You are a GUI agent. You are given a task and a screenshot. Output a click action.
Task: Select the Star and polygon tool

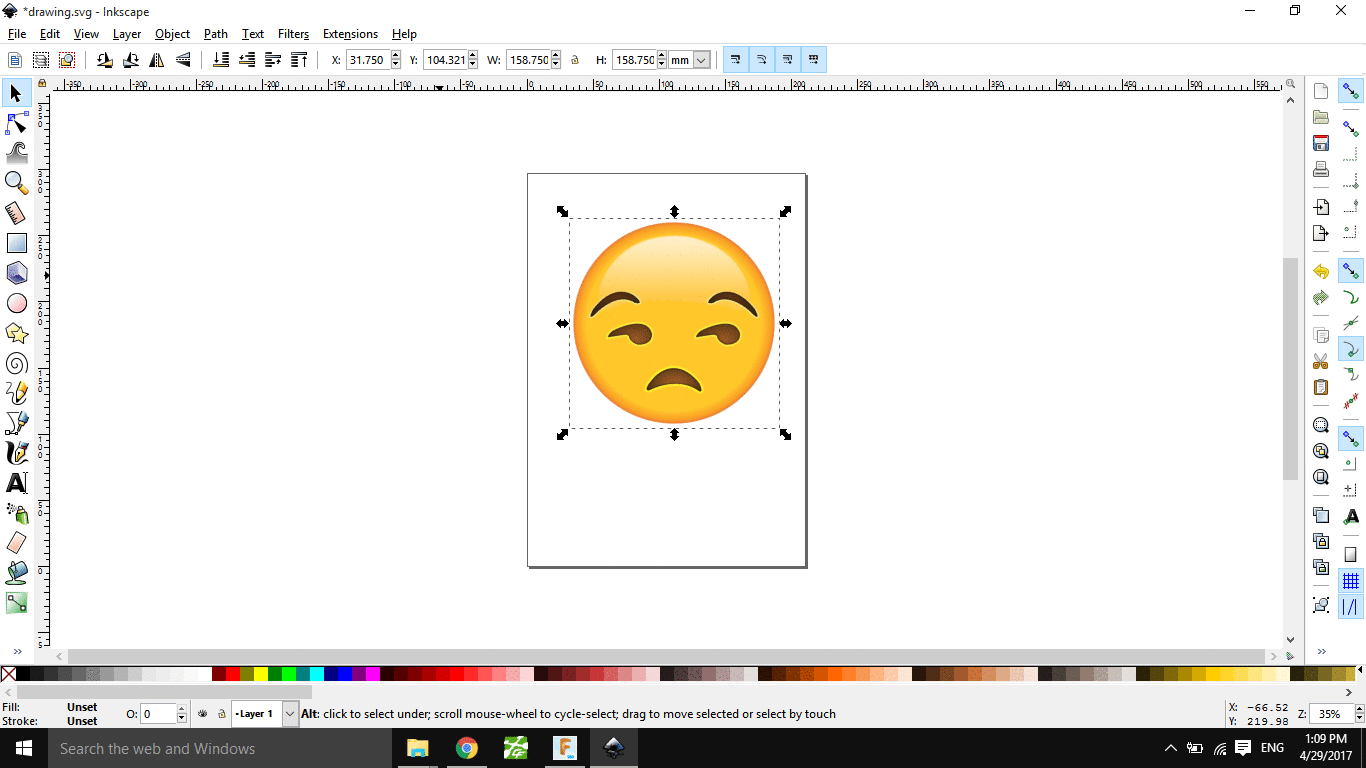(16, 333)
